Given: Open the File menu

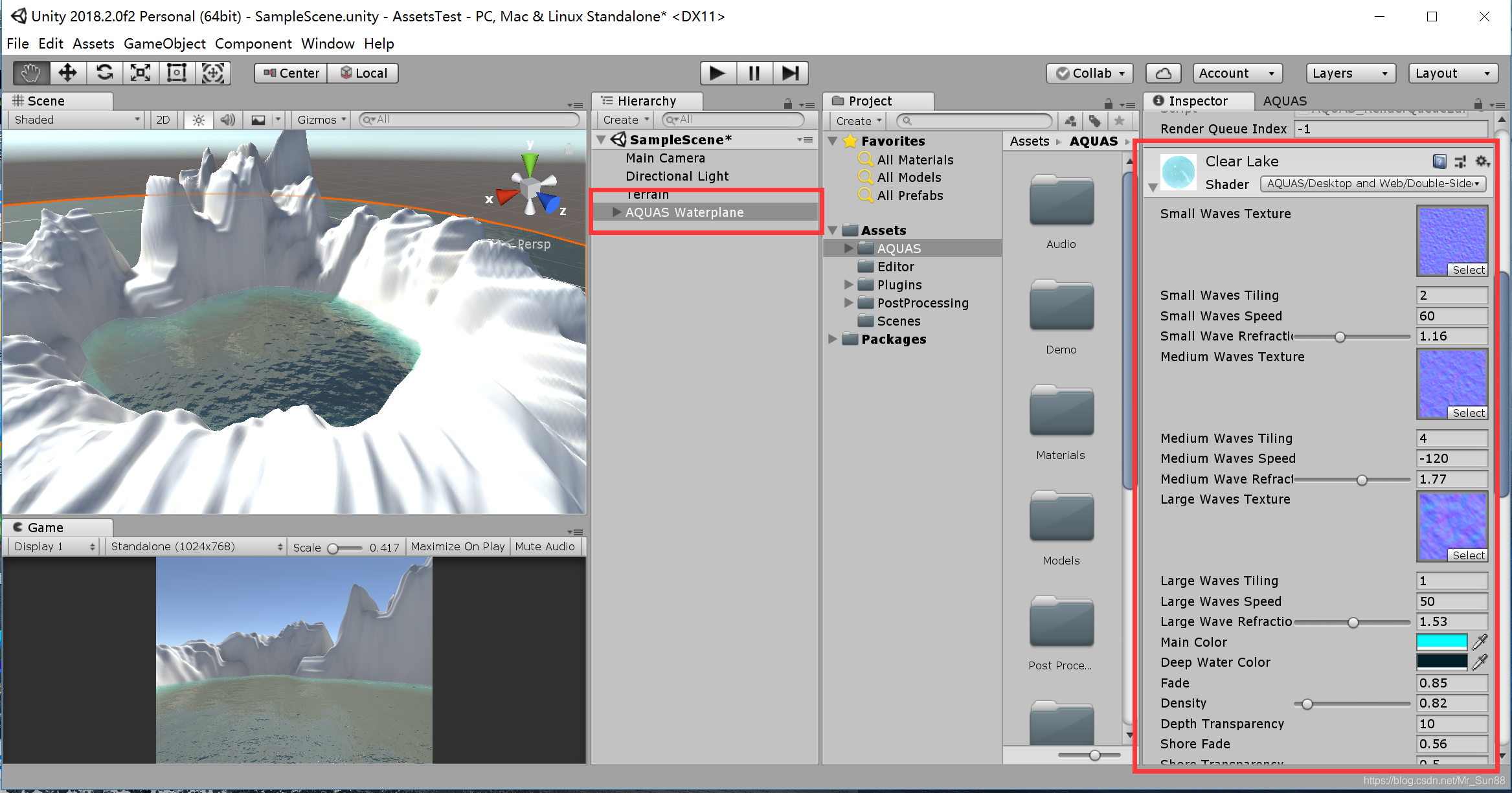Looking at the screenshot, I should click(x=17, y=43).
